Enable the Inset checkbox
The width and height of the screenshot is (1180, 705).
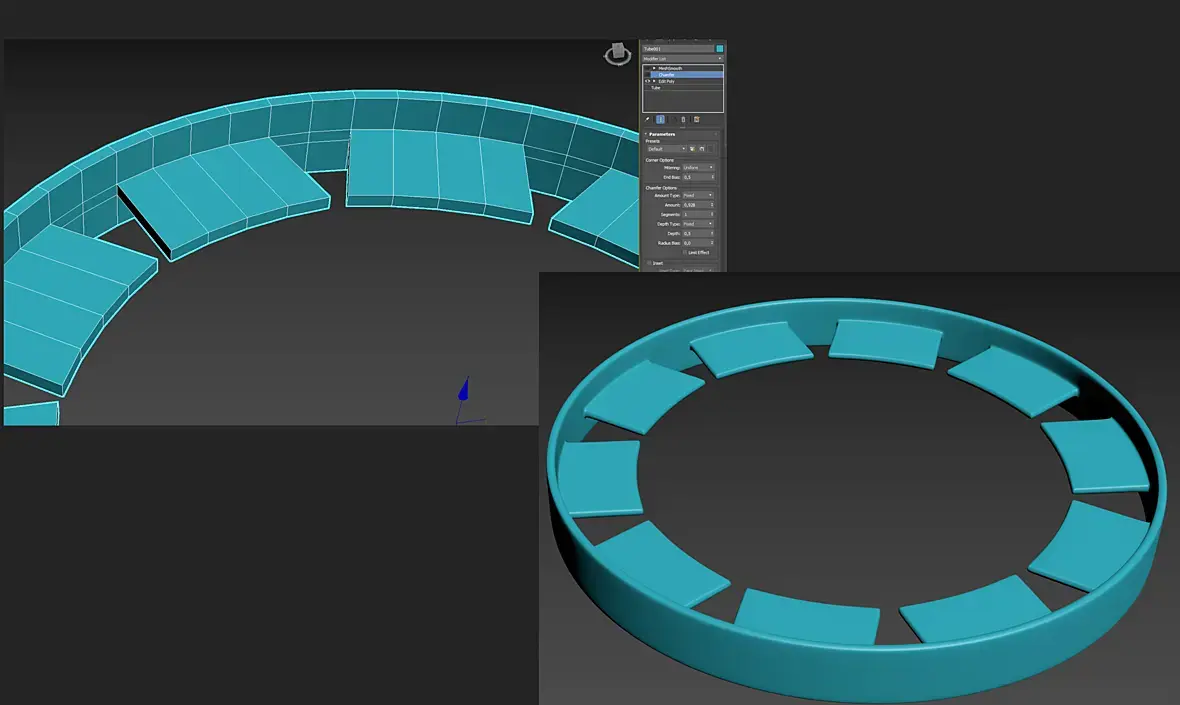pyautogui.click(x=649, y=263)
